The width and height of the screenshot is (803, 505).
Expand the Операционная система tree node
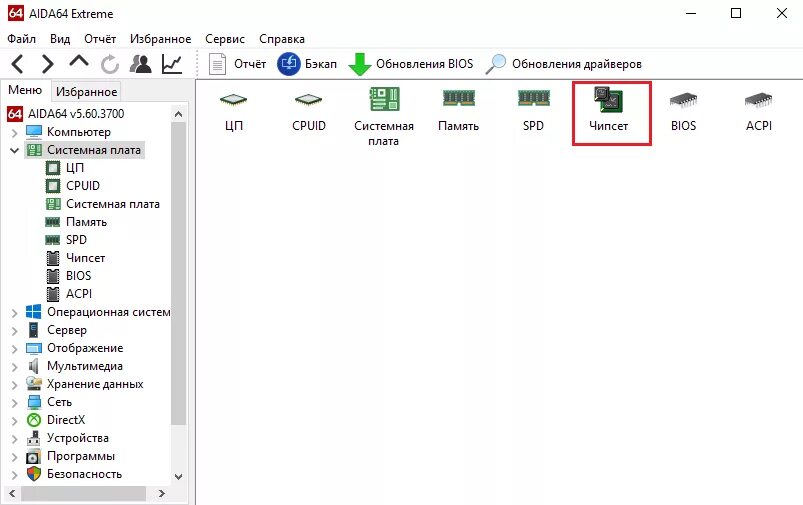point(14,312)
